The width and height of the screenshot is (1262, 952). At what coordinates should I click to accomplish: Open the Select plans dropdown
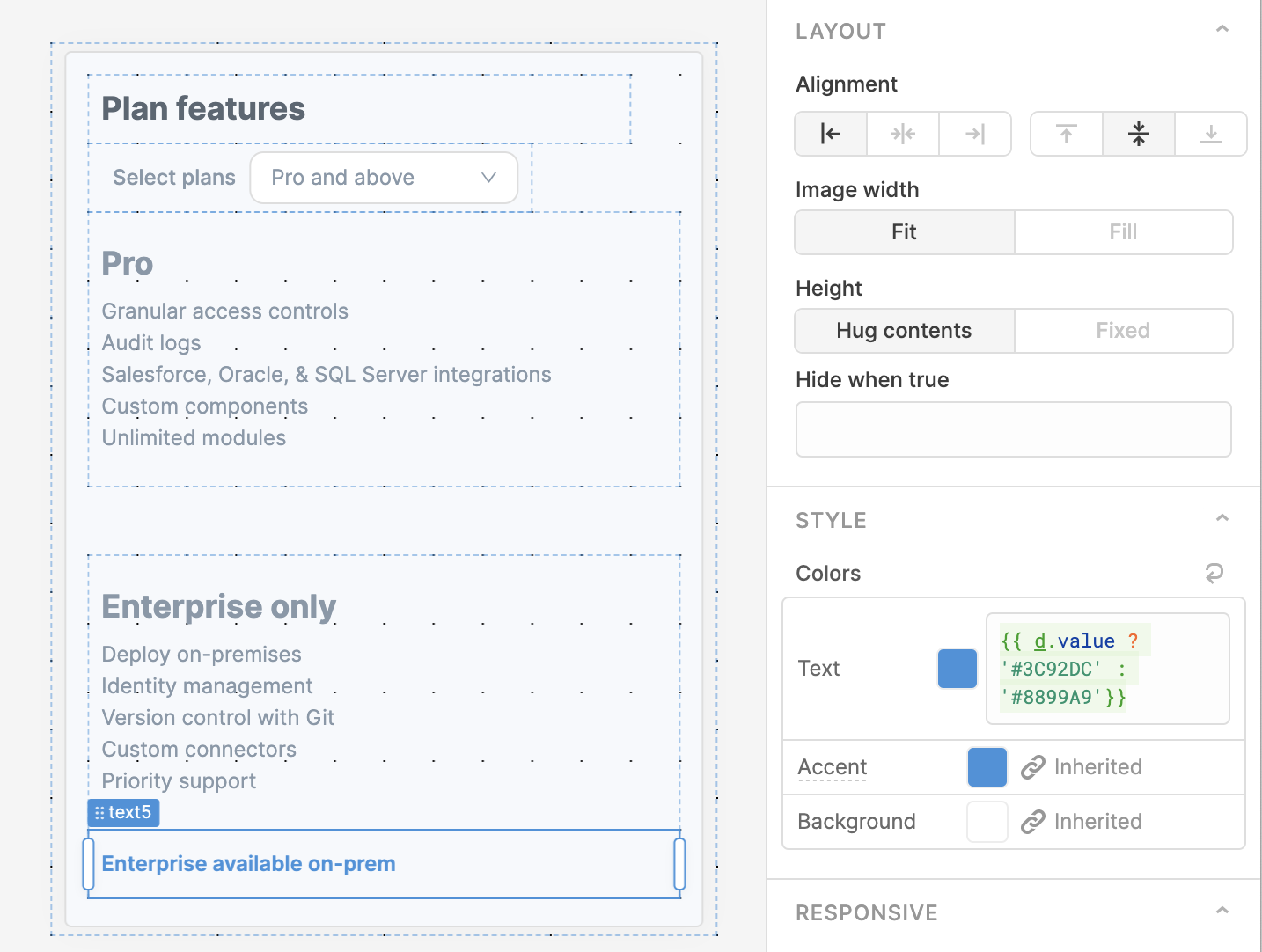[x=384, y=178]
